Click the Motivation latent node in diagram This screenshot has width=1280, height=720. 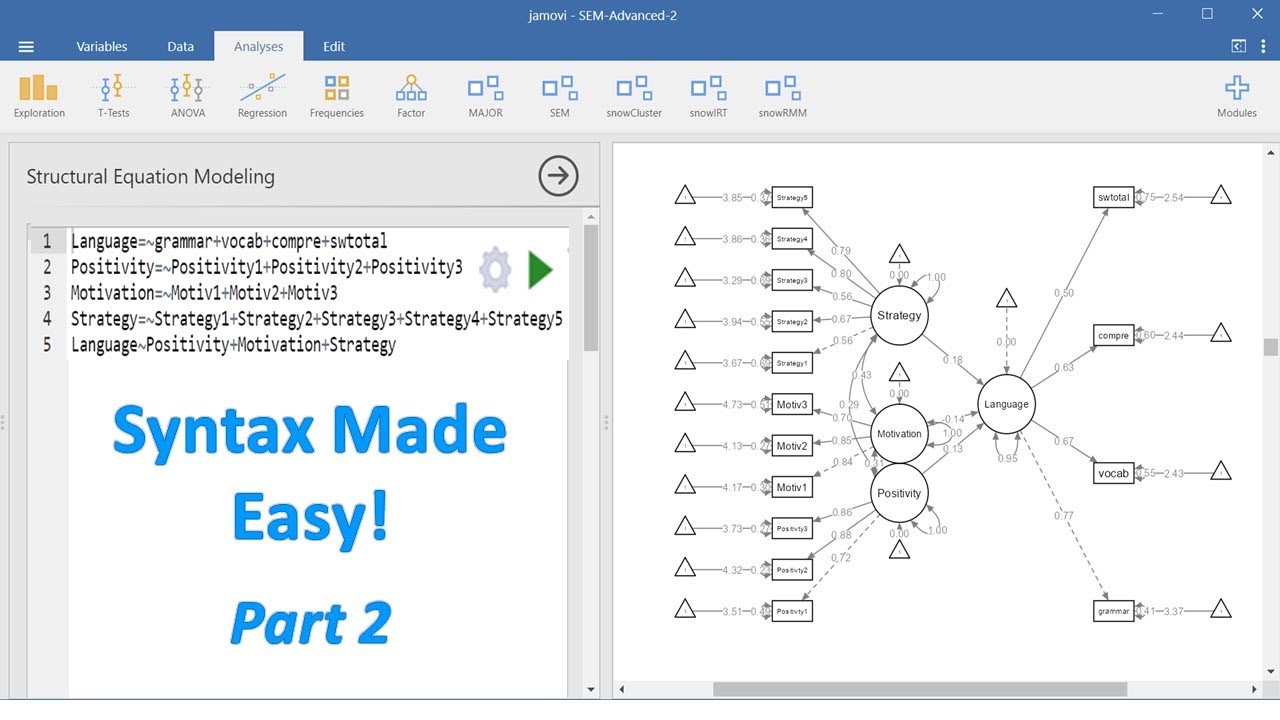click(899, 434)
